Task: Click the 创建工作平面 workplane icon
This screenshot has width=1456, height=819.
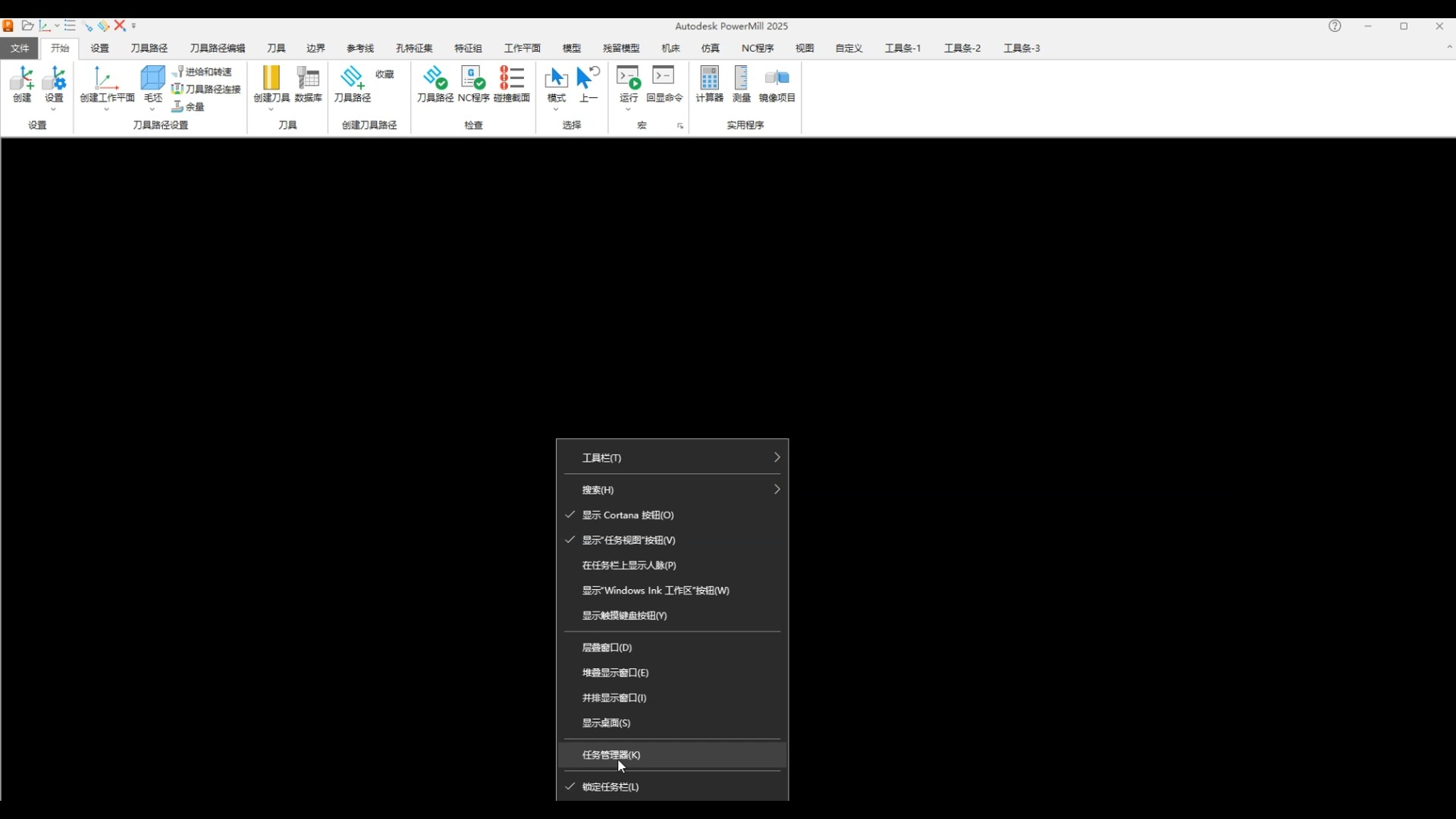Action: coord(107,79)
